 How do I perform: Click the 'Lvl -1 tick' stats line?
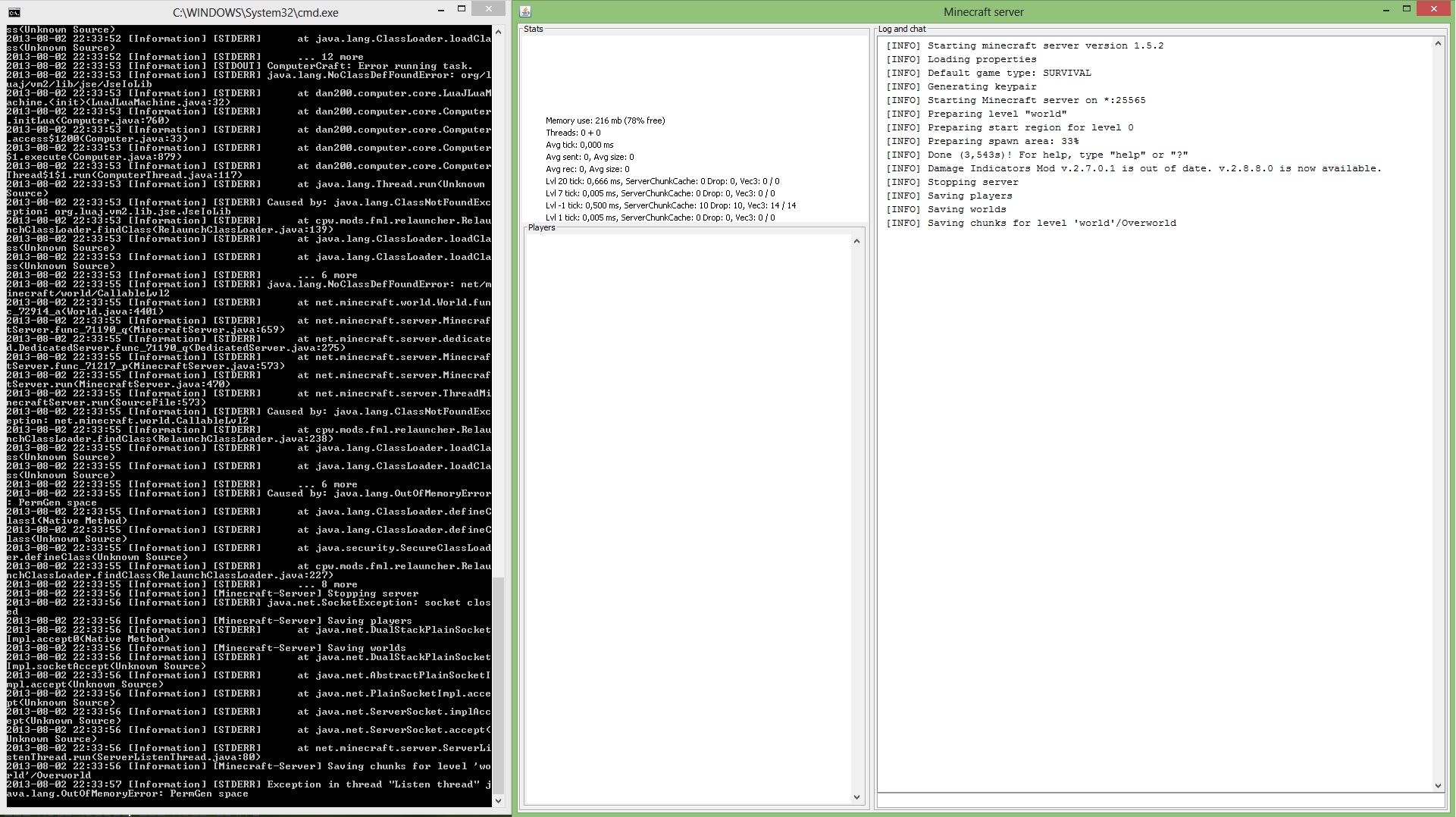[671, 205]
